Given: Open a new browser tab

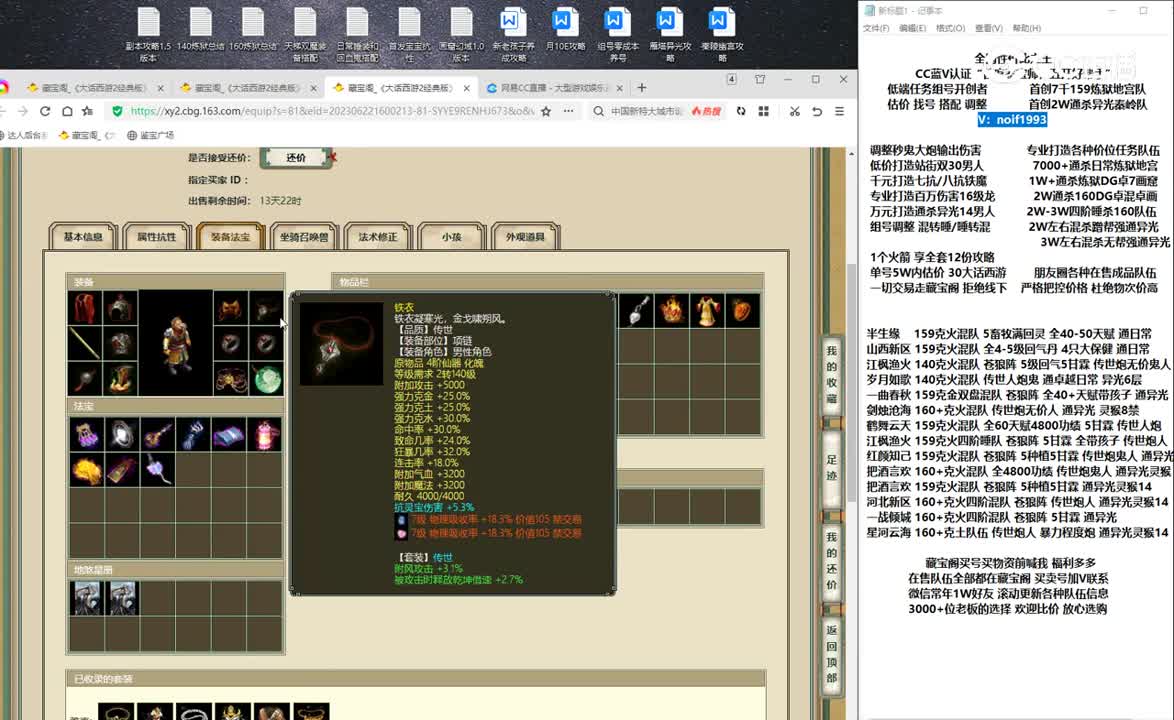Looking at the screenshot, I should tap(642, 88).
